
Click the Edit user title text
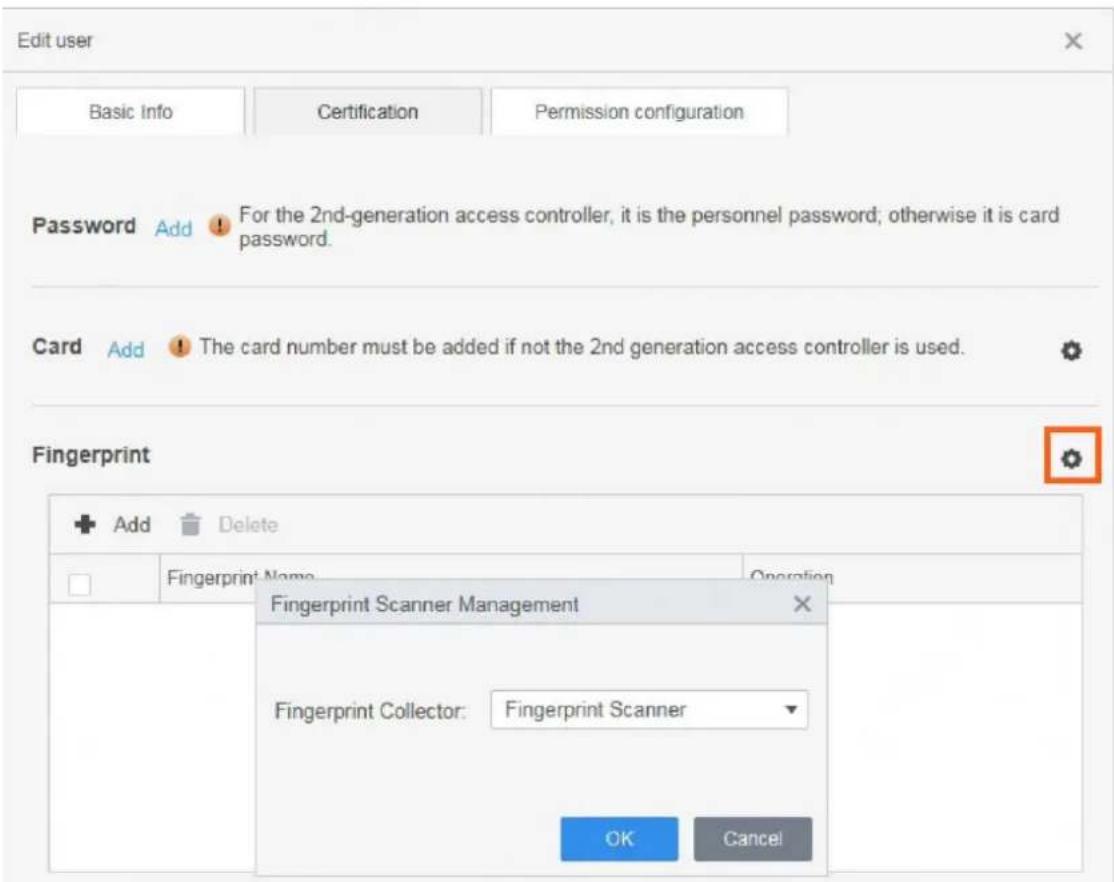(x=55, y=41)
